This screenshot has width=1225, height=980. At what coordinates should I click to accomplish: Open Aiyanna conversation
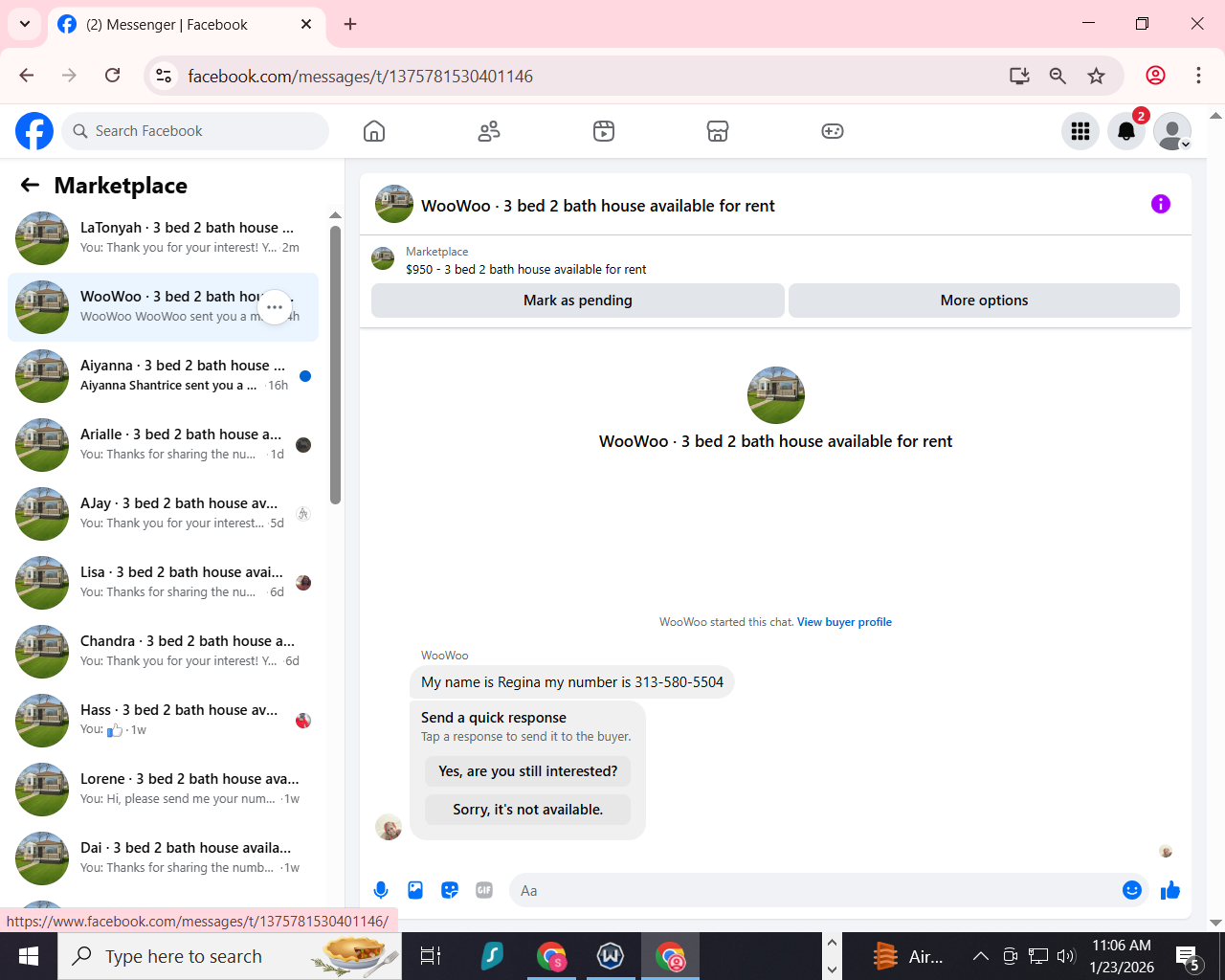163,376
